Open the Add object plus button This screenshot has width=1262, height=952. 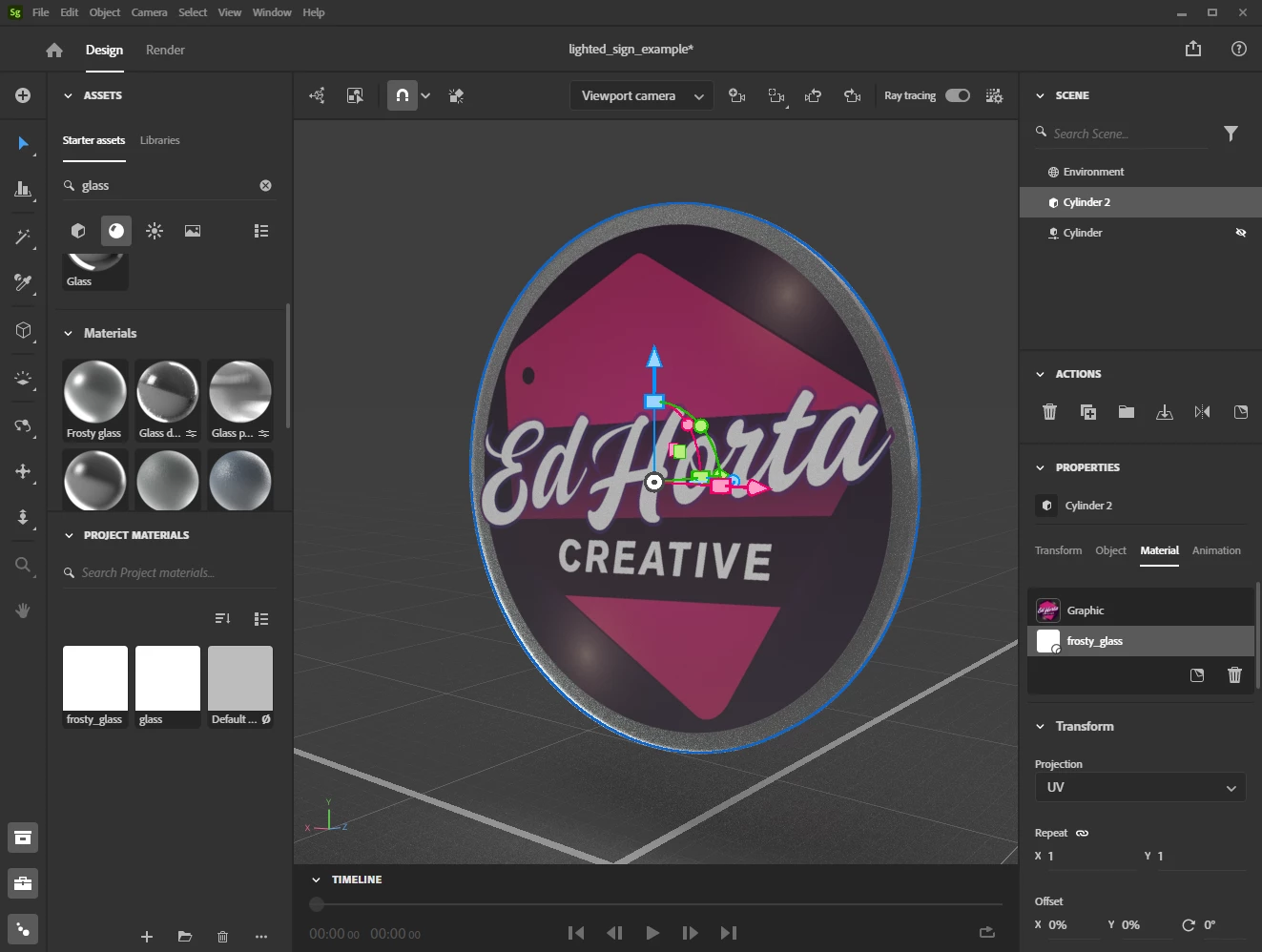click(23, 95)
